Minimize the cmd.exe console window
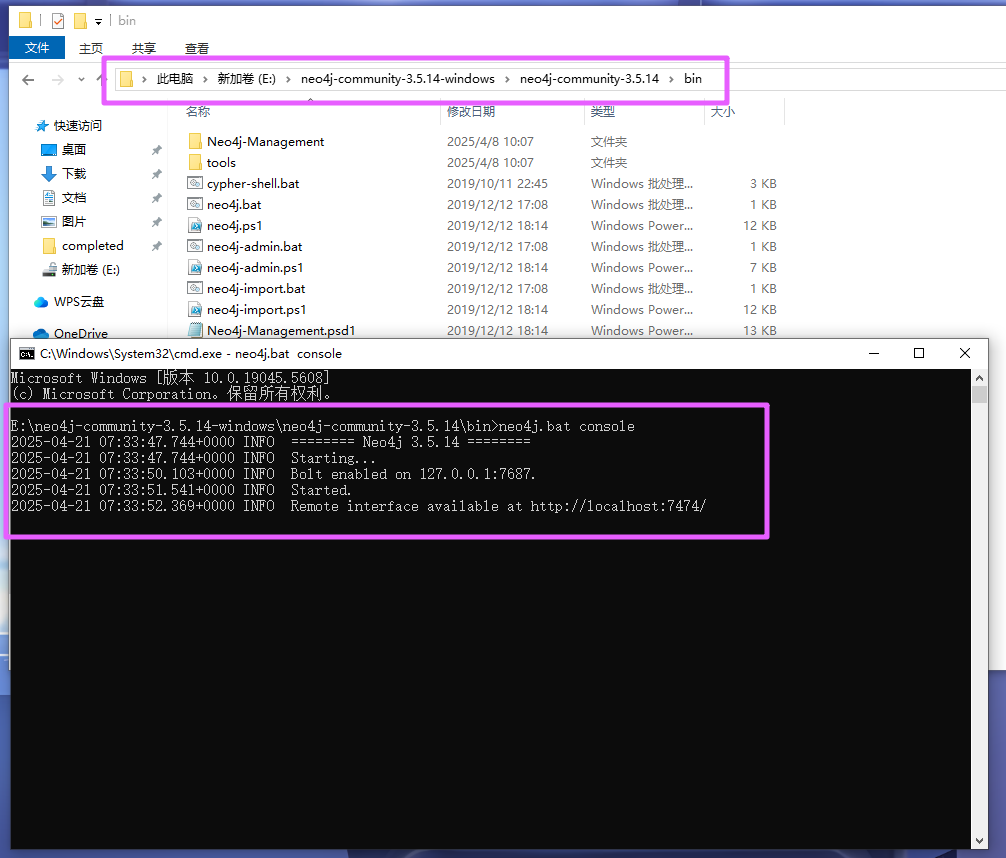This screenshot has width=1006, height=858. click(x=874, y=354)
